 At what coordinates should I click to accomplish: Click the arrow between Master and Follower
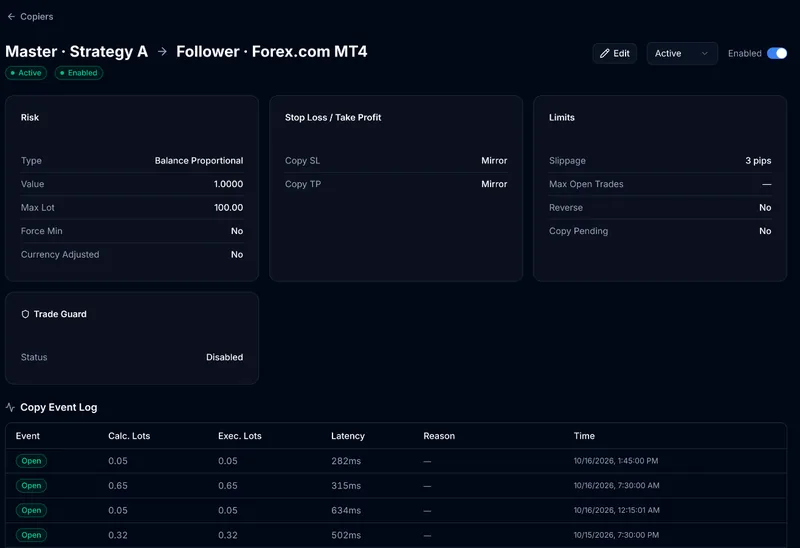(162, 52)
